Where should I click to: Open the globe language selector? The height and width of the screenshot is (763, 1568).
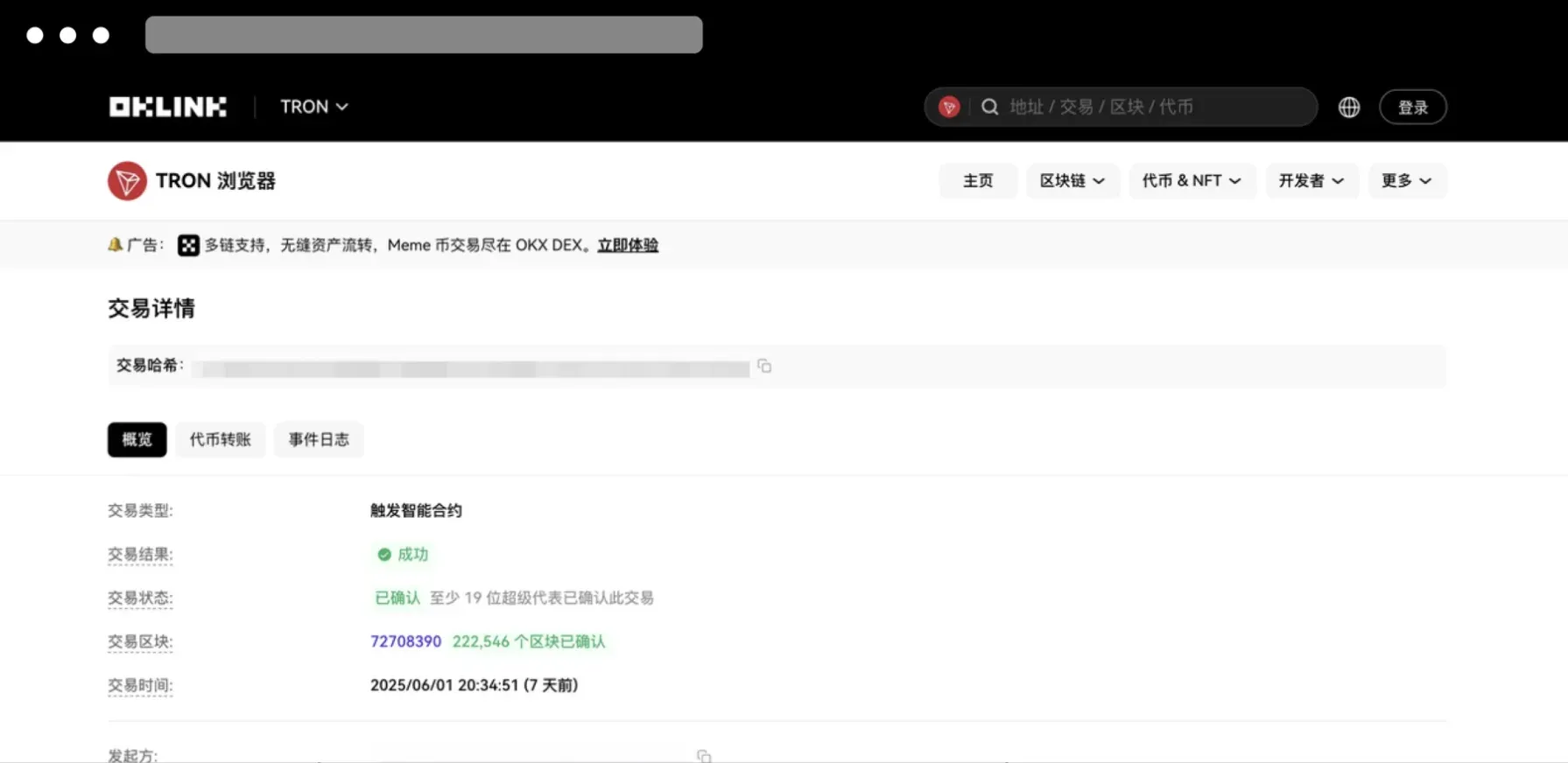coord(1349,107)
